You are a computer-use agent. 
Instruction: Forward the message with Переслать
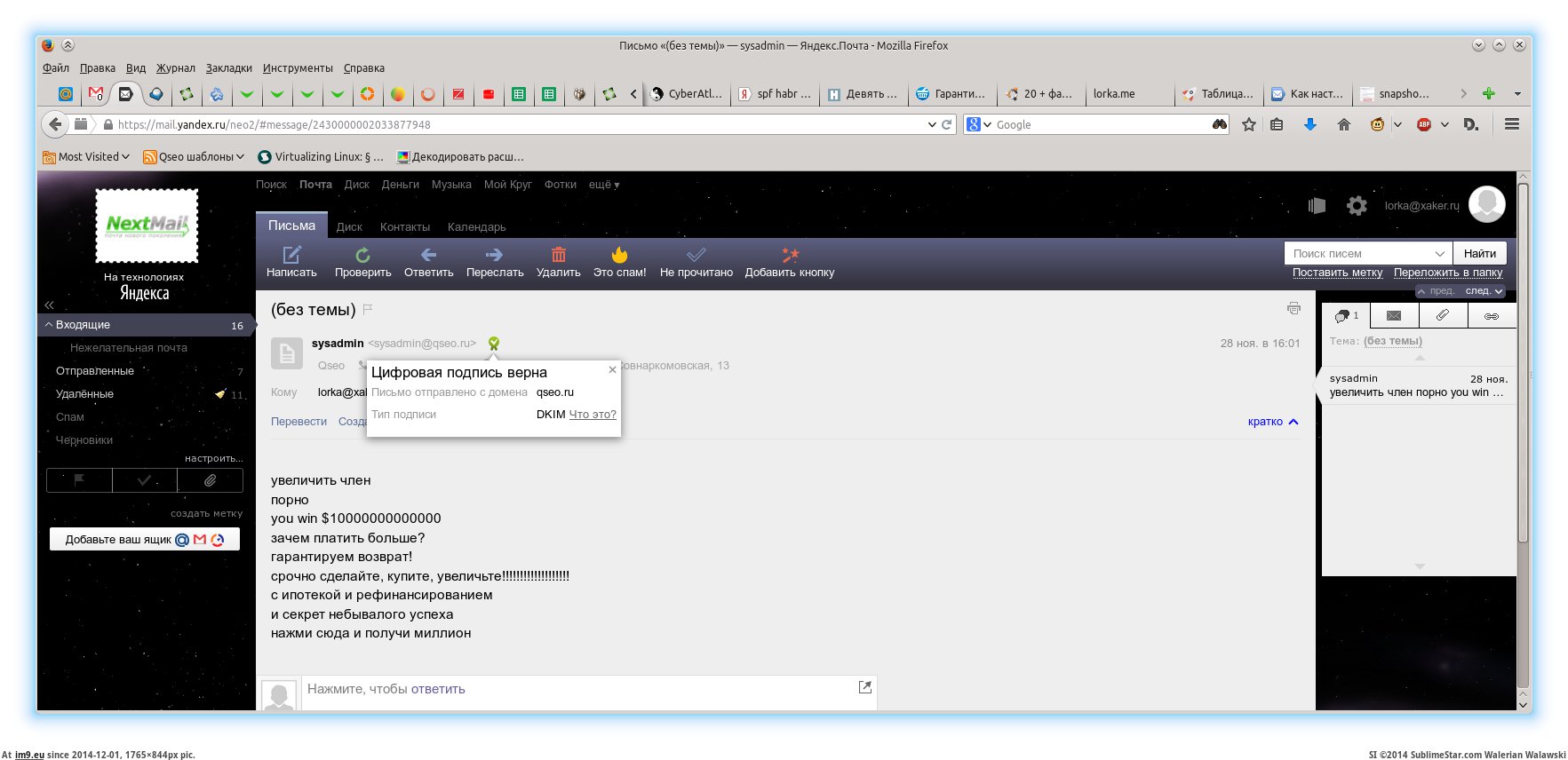click(494, 256)
